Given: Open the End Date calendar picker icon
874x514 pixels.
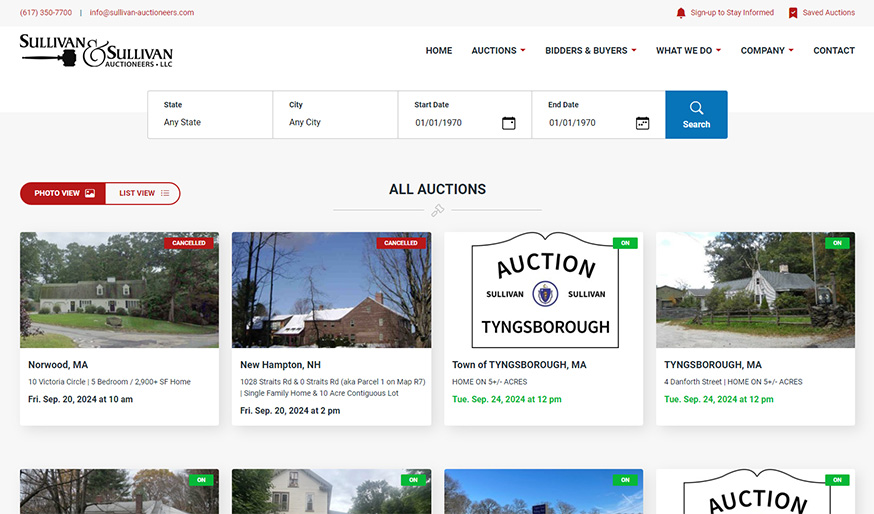Looking at the screenshot, I should click(642, 123).
